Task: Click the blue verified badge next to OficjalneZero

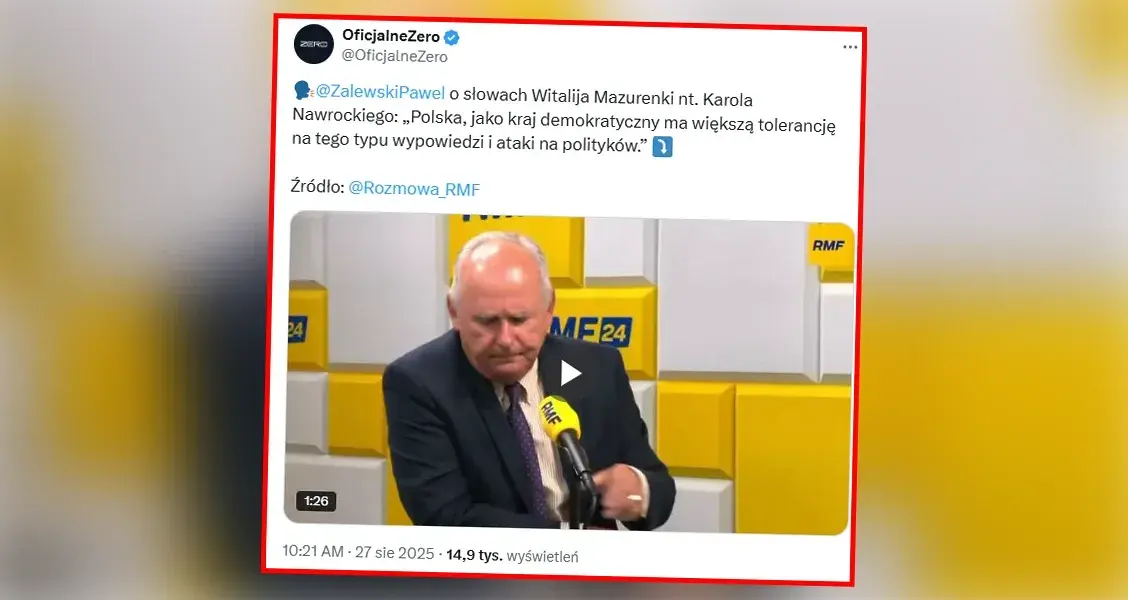Action: tap(452, 37)
